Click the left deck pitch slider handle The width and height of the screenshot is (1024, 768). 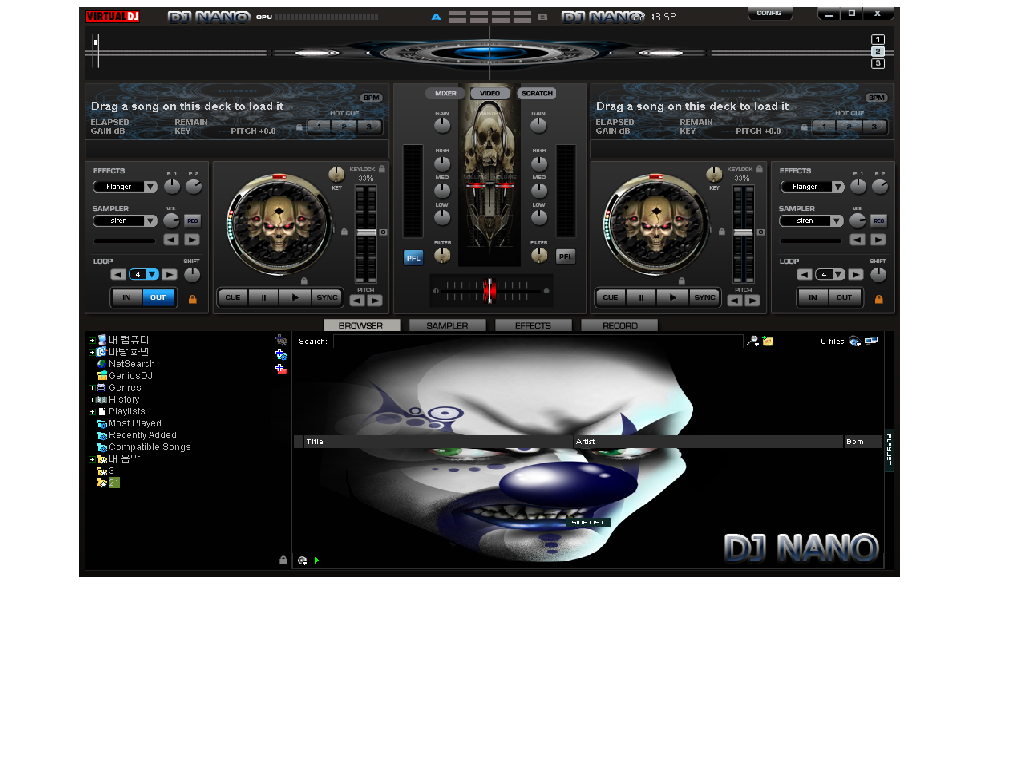[366, 232]
